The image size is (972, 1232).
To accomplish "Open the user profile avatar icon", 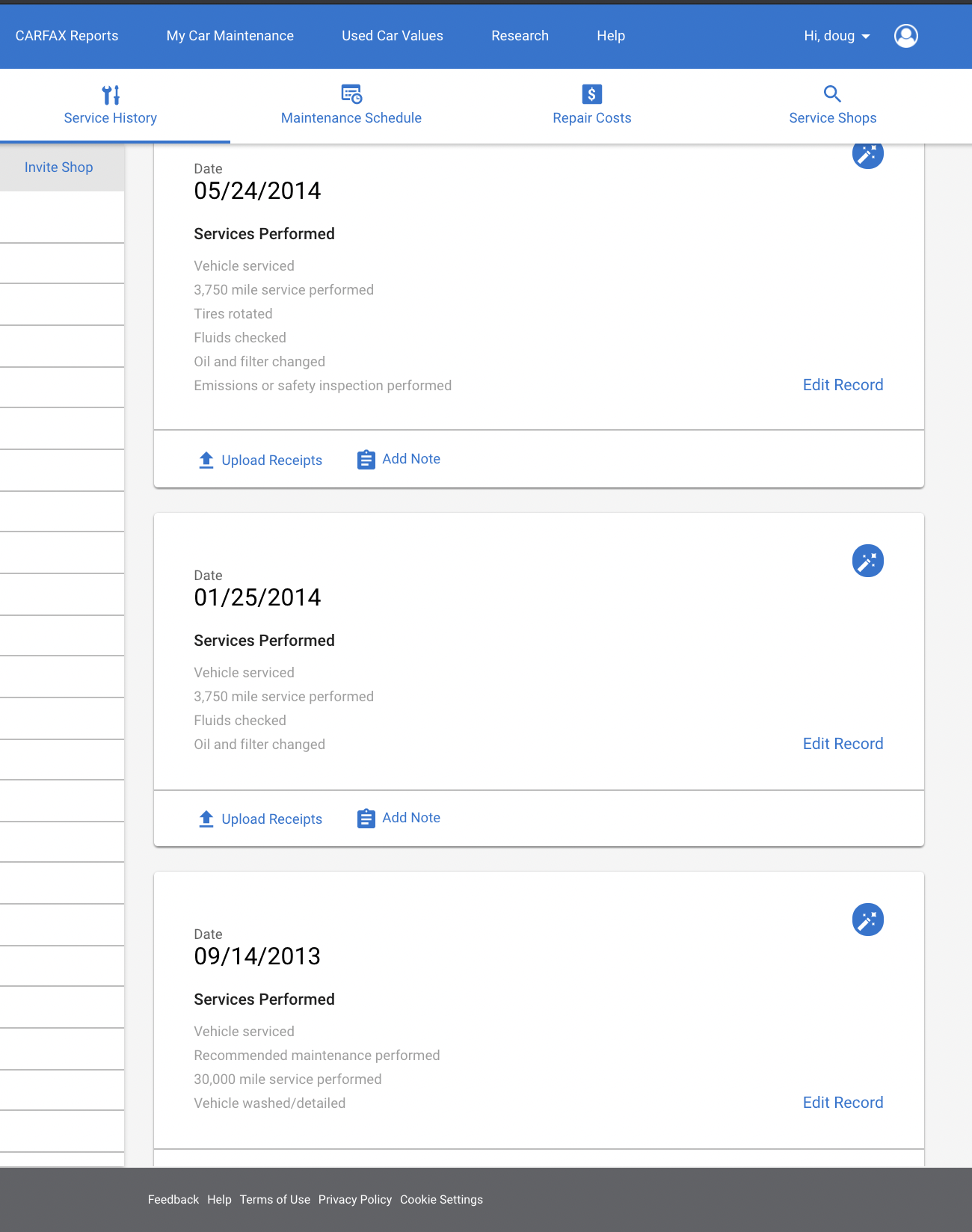I will tap(906, 36).
